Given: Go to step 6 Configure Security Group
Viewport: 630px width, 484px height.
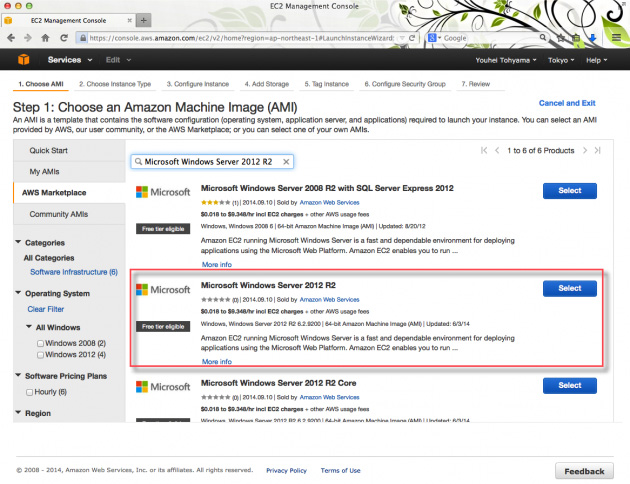Looking at the screenshot, I should pos(405,84).
